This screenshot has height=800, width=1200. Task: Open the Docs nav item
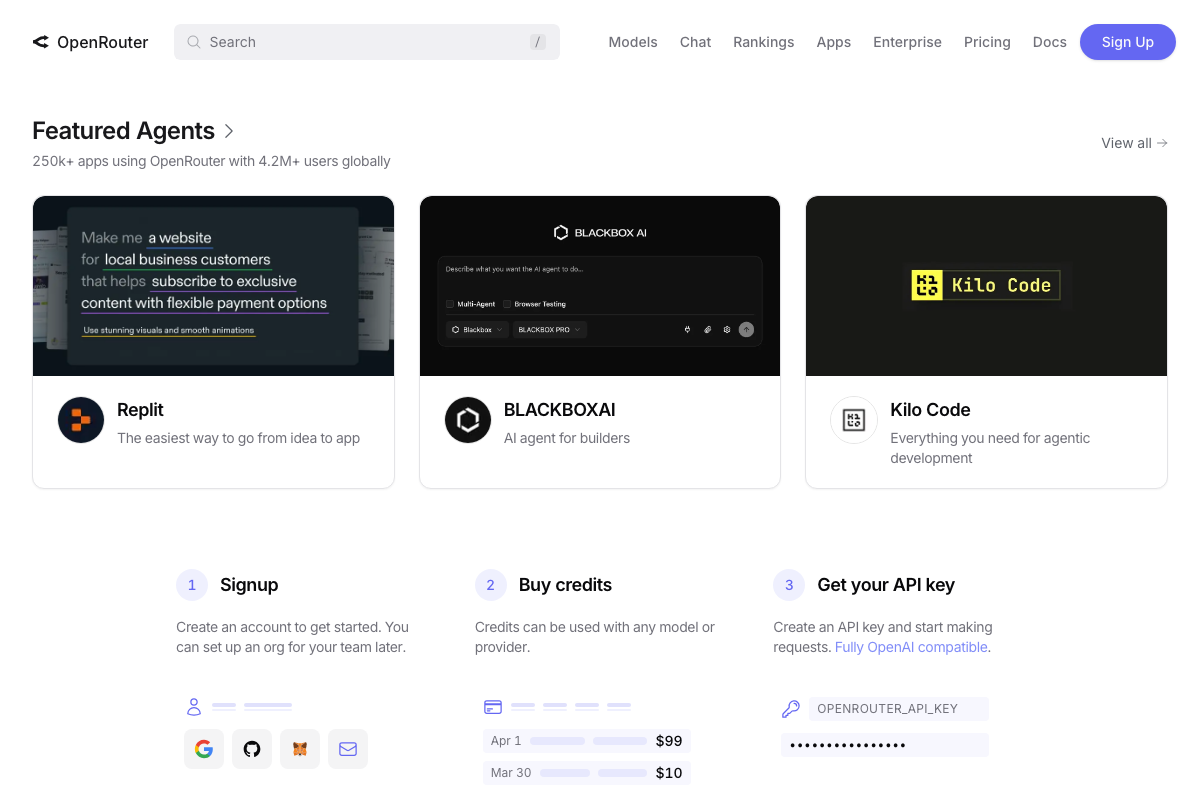(x=1049, y=42)
